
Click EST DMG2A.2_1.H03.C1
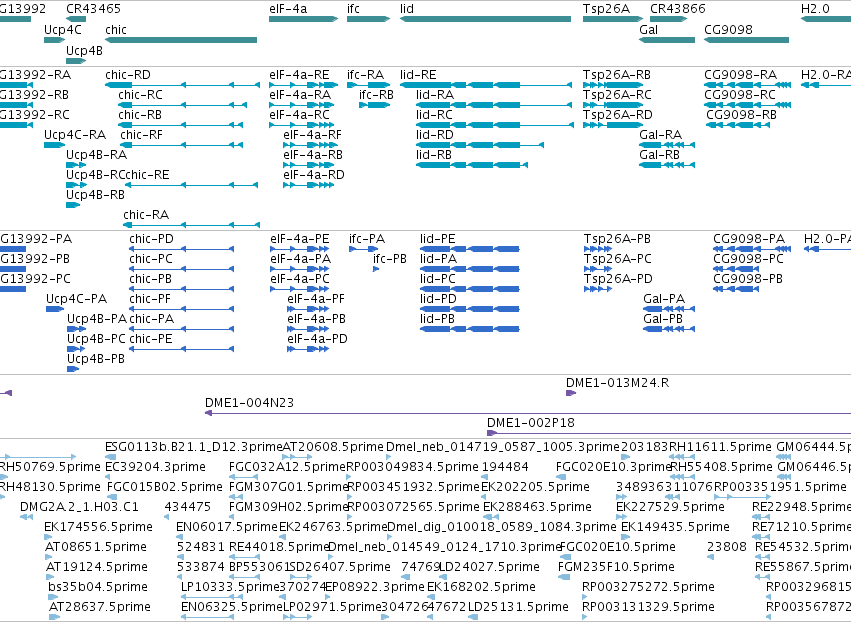click(27, 517)
